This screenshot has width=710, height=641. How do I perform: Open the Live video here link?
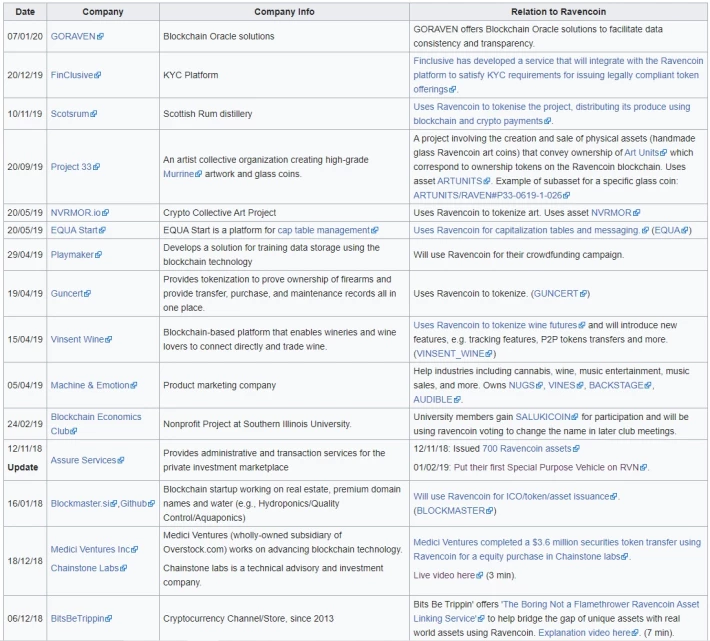click(x=448, y=575)
